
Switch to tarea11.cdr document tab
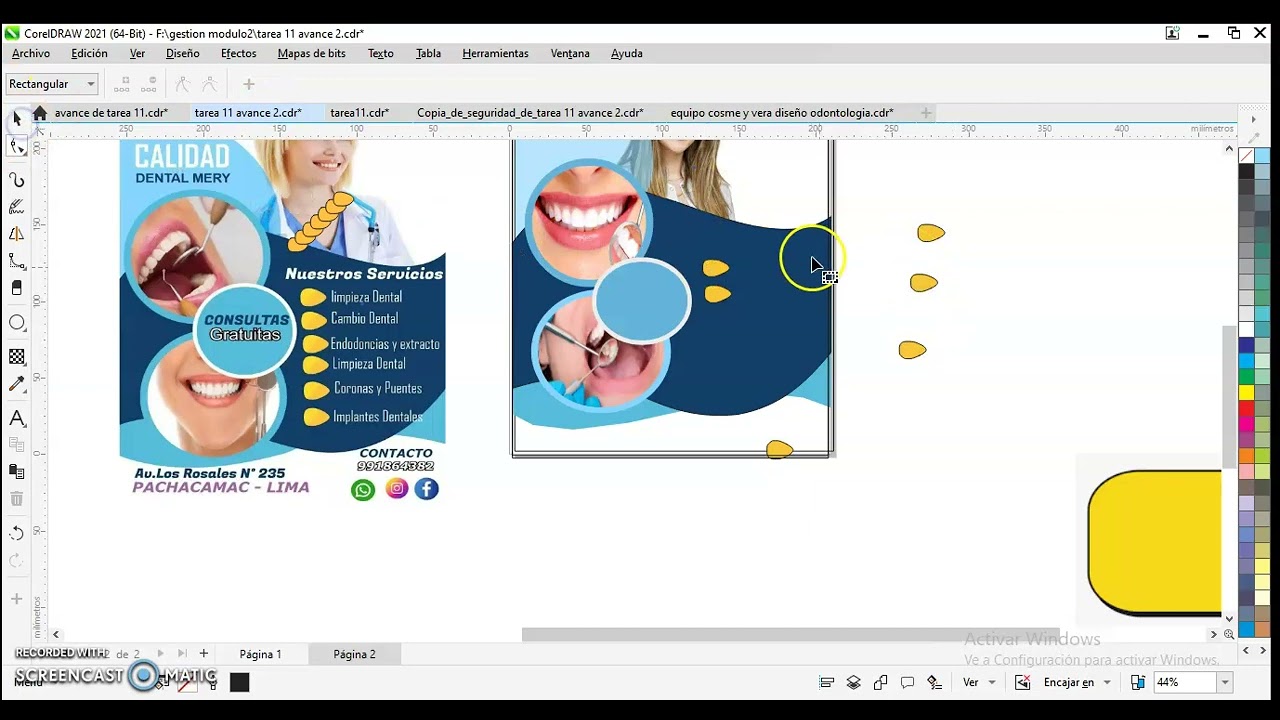tap(360, 113)
